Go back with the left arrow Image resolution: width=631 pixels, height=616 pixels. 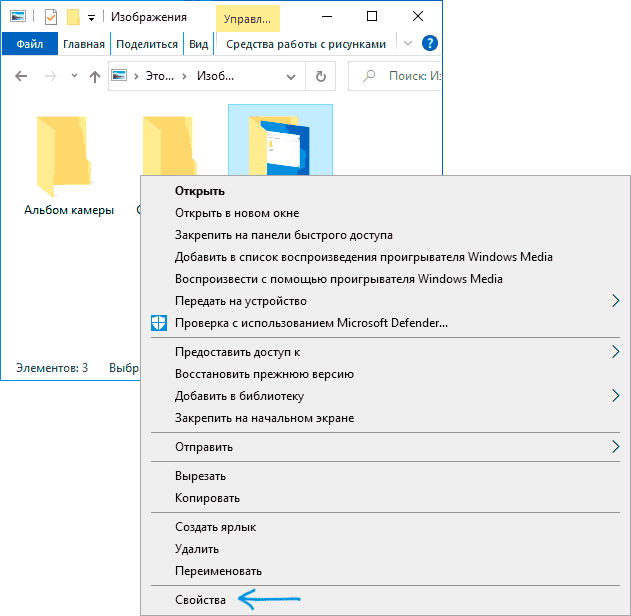[x=21, y=76]
